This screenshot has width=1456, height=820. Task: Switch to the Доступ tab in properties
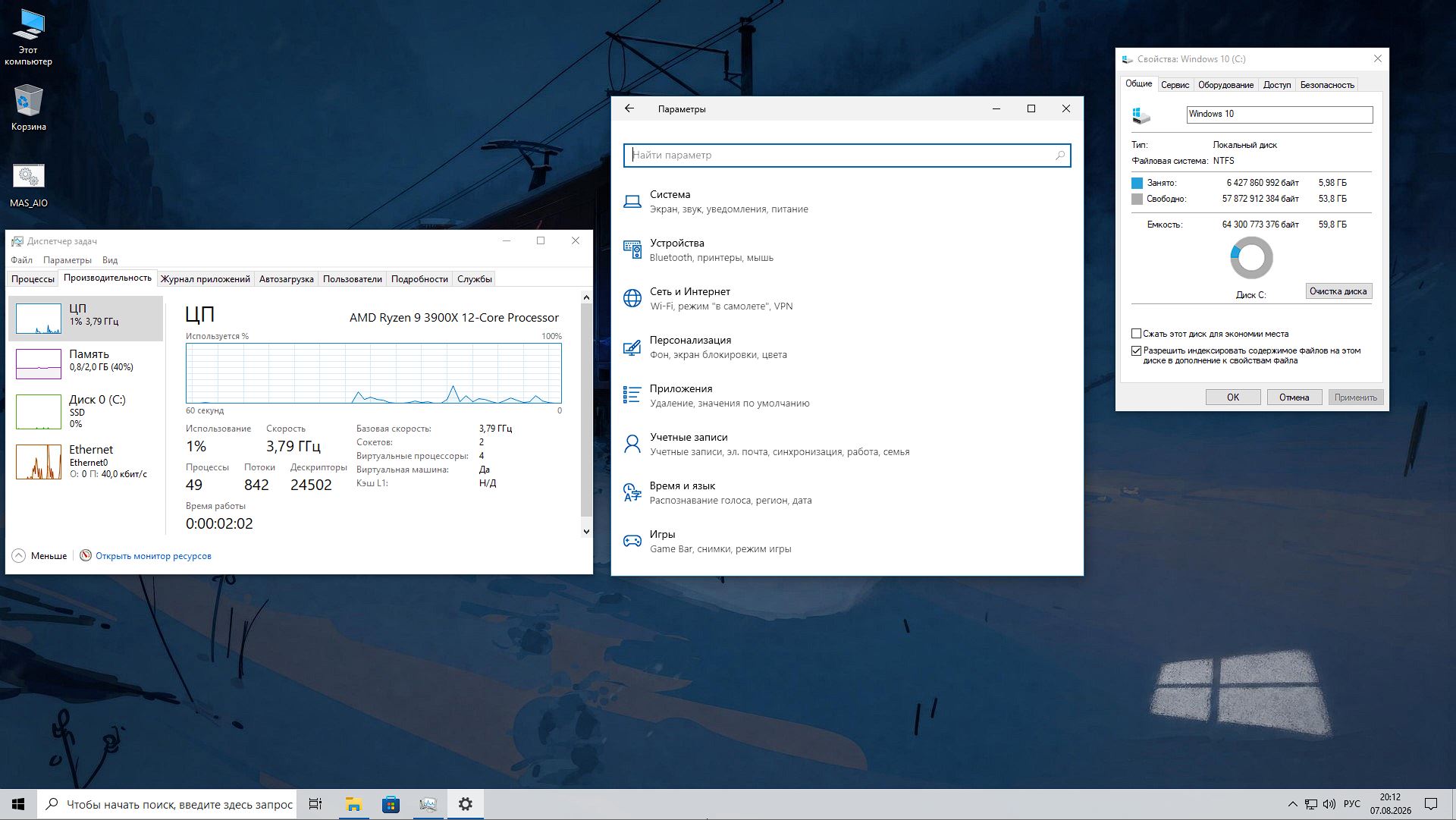[x=1276, y=85]
